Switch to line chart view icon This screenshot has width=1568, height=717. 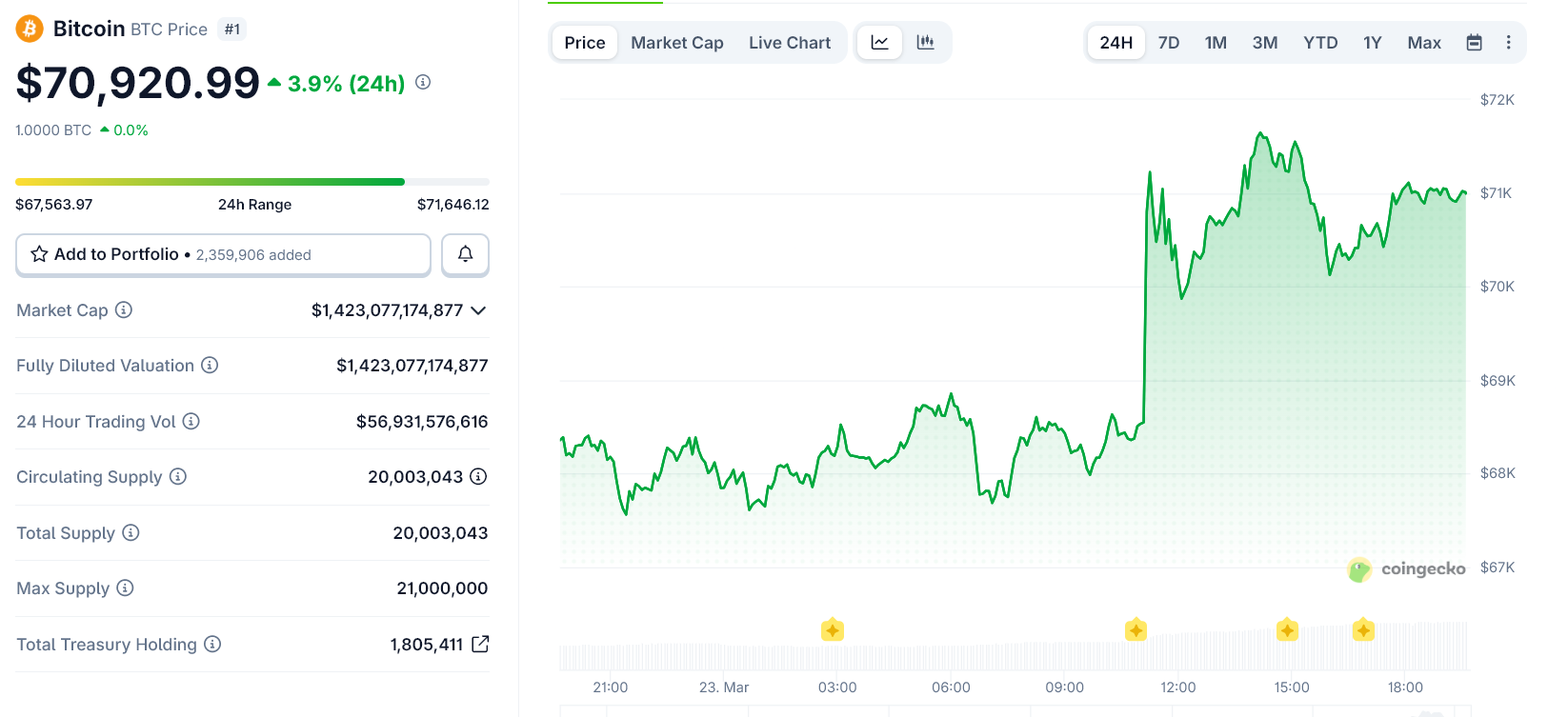tap(879, 43)
